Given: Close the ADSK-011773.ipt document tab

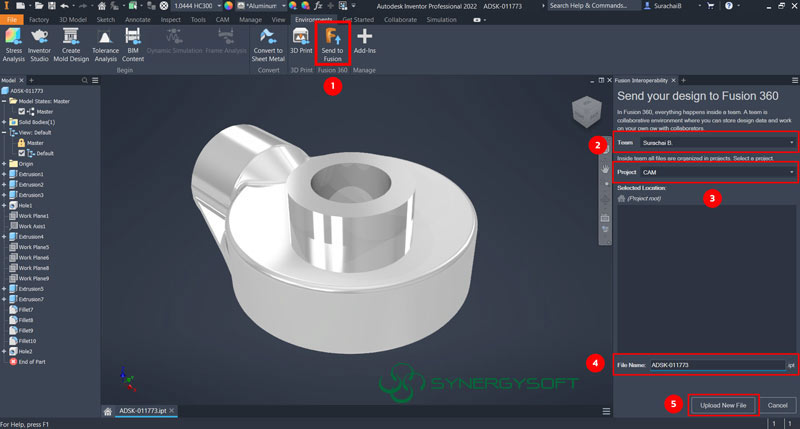Looking at the screenshot, I should coord(172,411).
